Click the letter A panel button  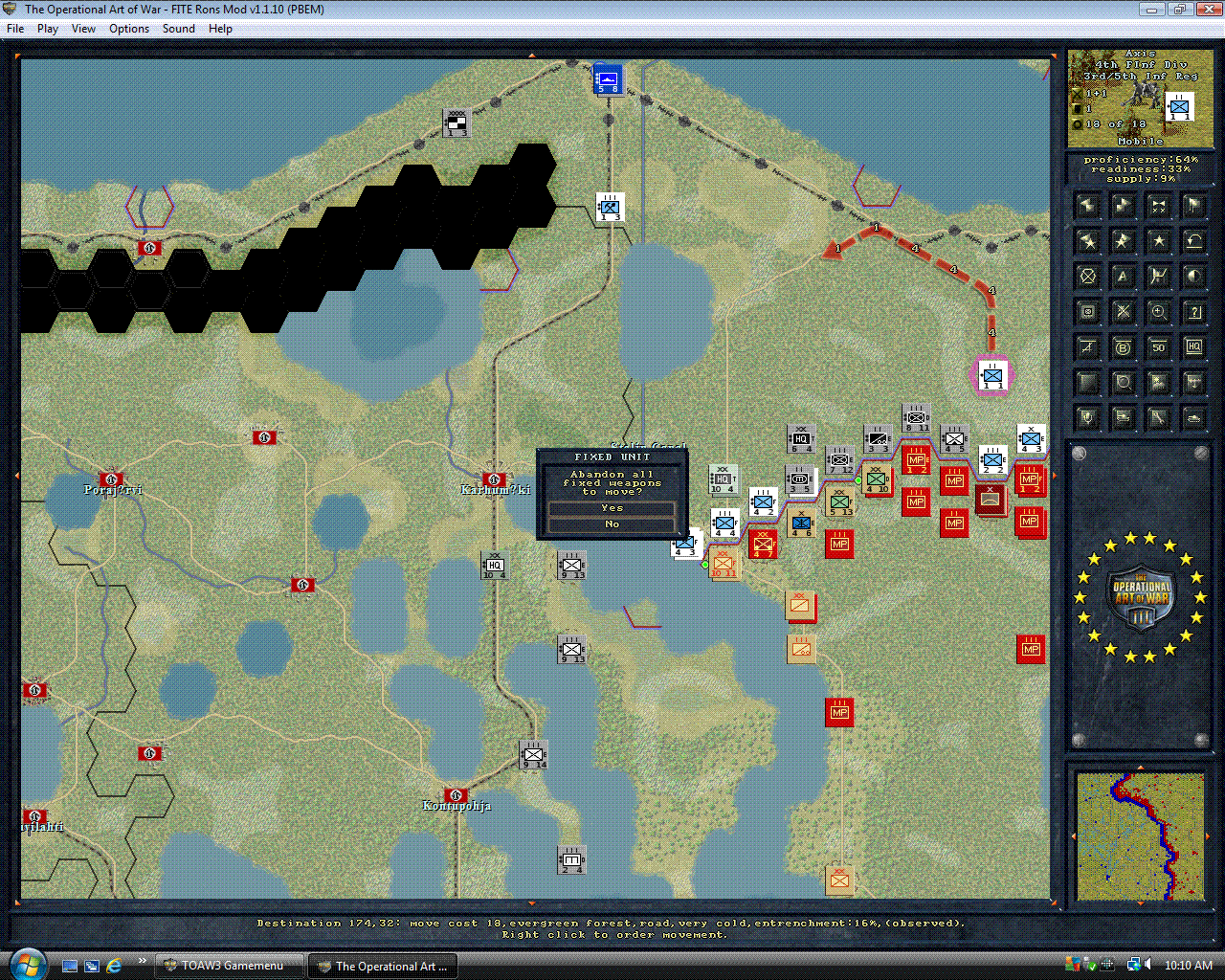click(x=1123, y=277)
